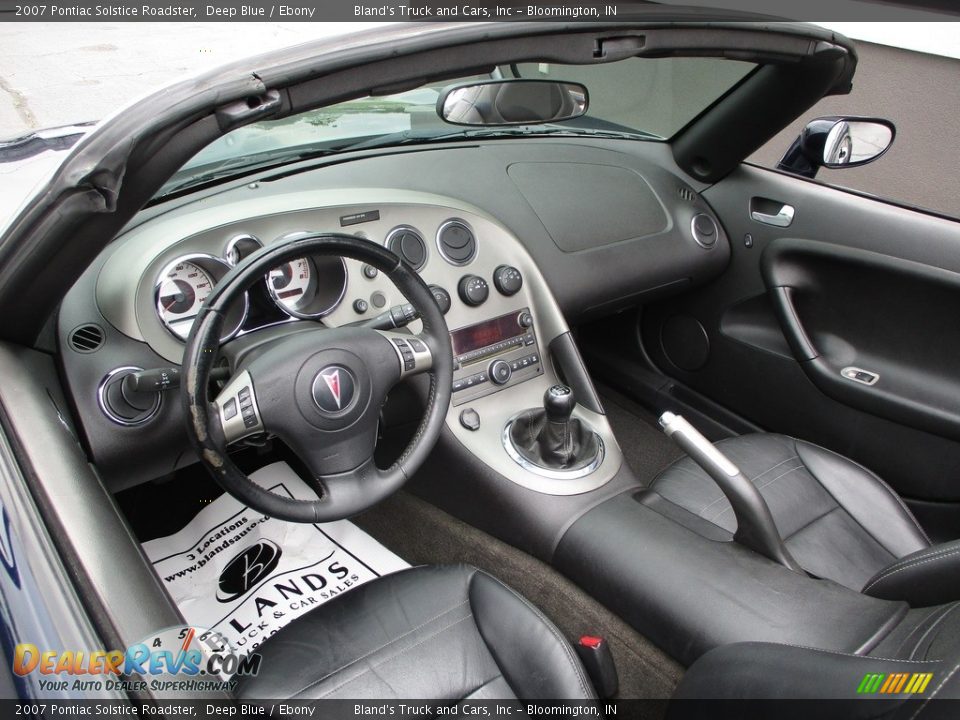Click '2007 Pontiac Solstice Roadster' in top caption

point(105,10)
